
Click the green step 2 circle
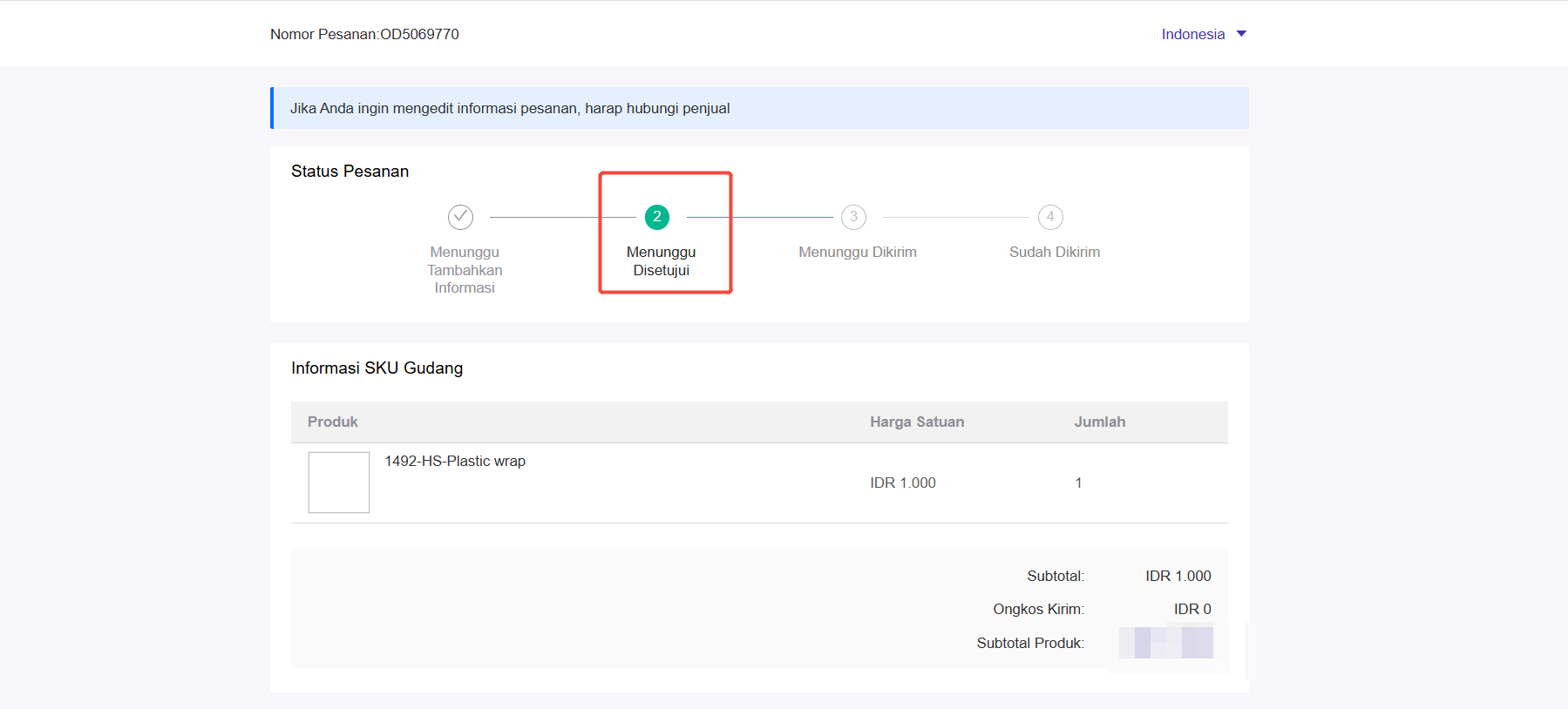pos(657,217)
